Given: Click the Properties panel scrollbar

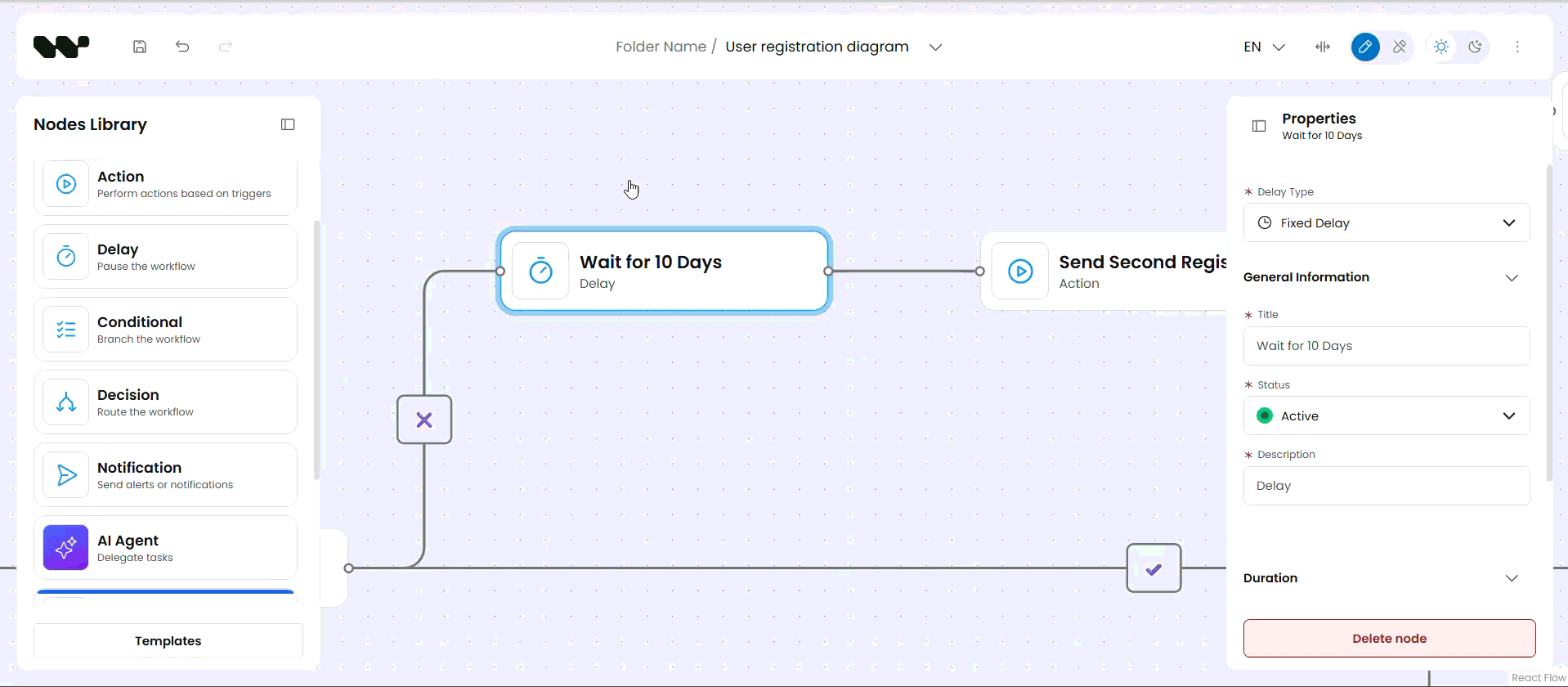Looking at the screenshot, I should 1548,323.
